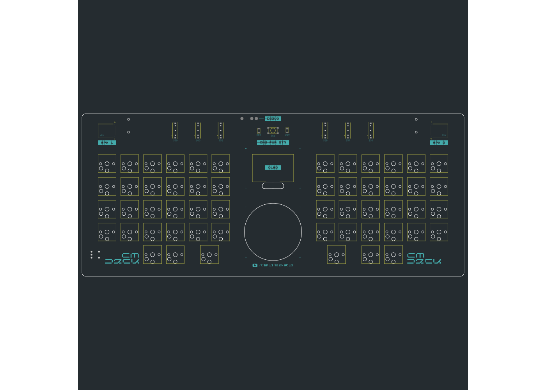This screenshot has width=546, height=390.
Task: Click the rounded slot below the display
Action: pyautogui.click(x=273, y=186)
